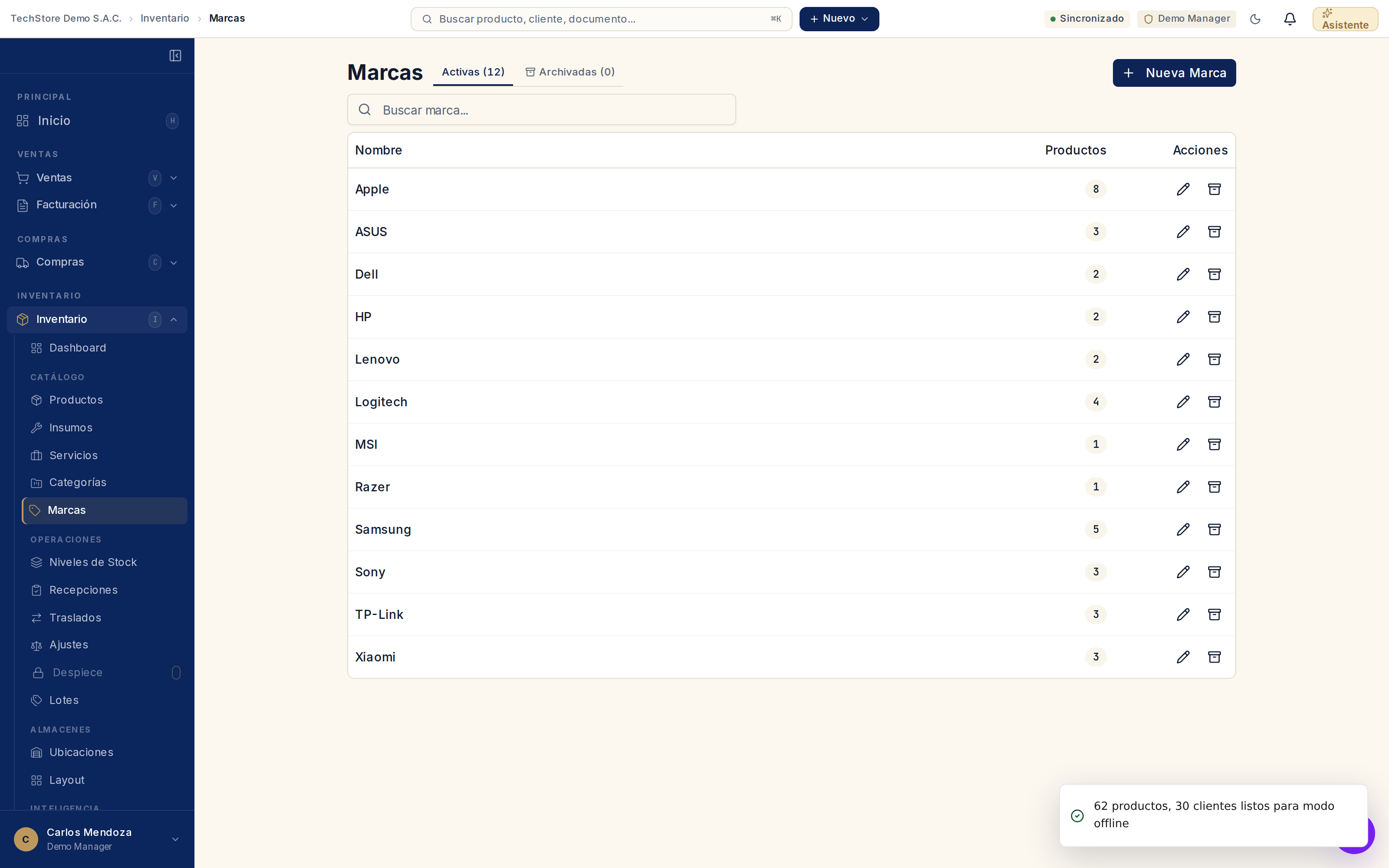Open Productos in catalog sidebar
1389x868 pixels.
pyautogui.click(x=104, y=400)
